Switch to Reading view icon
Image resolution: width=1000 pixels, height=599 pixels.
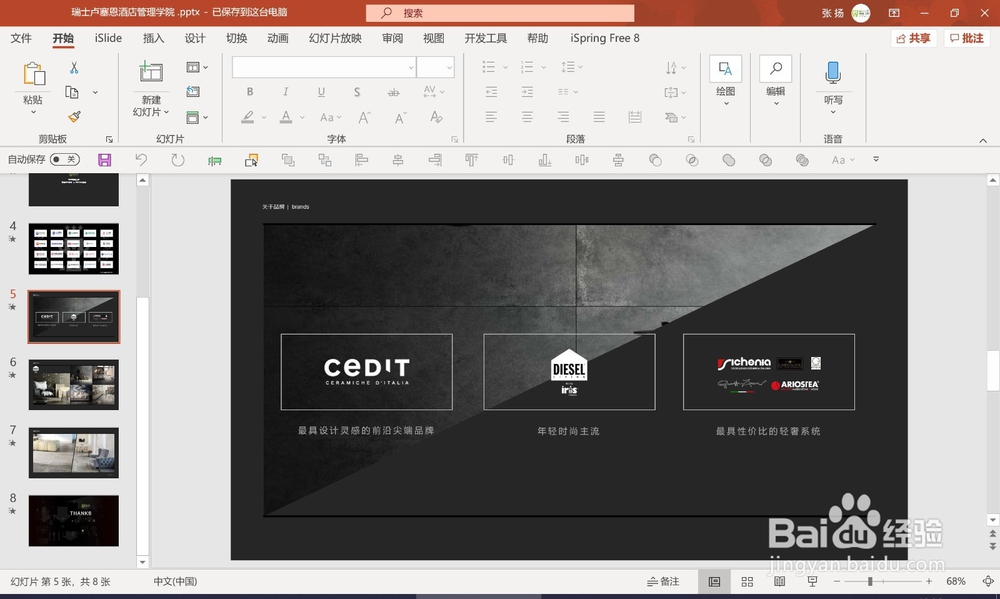(779, 581)
